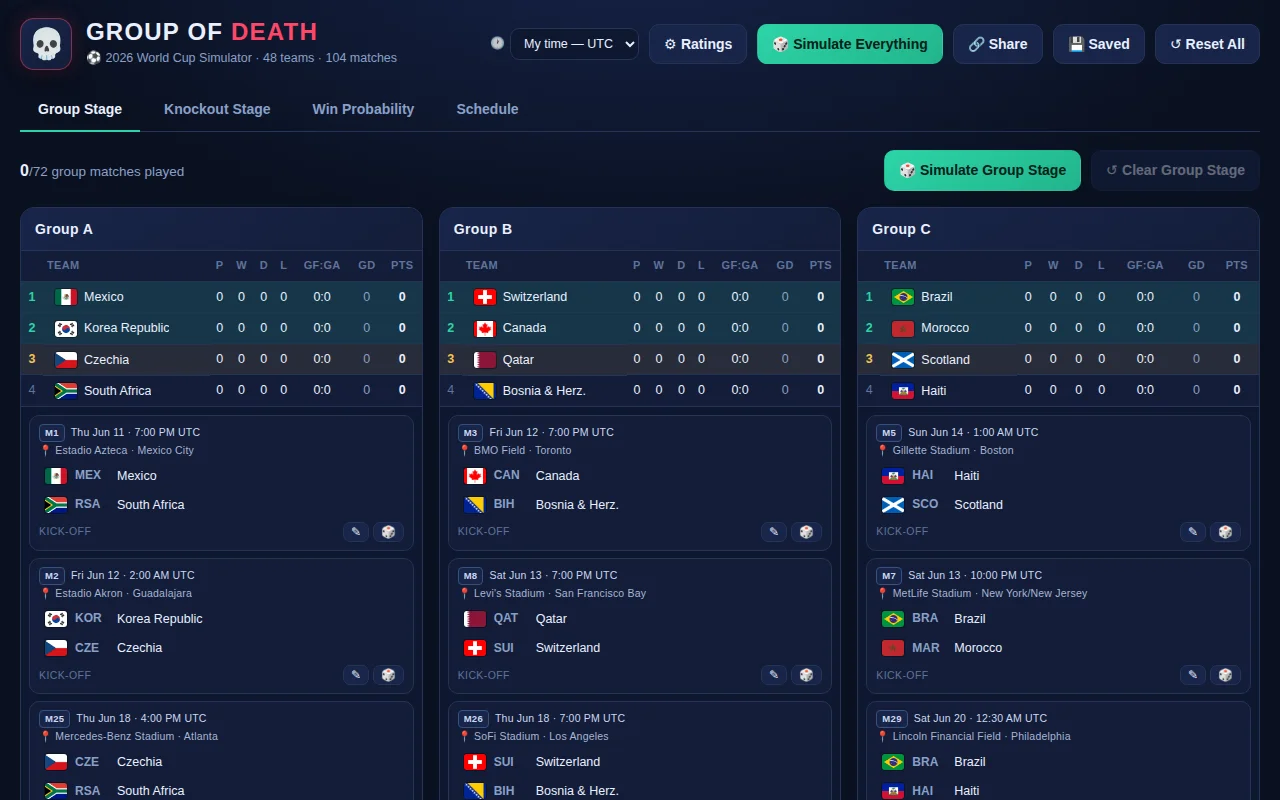Edit score for match M3 Canada vs Bosnia

774,532
